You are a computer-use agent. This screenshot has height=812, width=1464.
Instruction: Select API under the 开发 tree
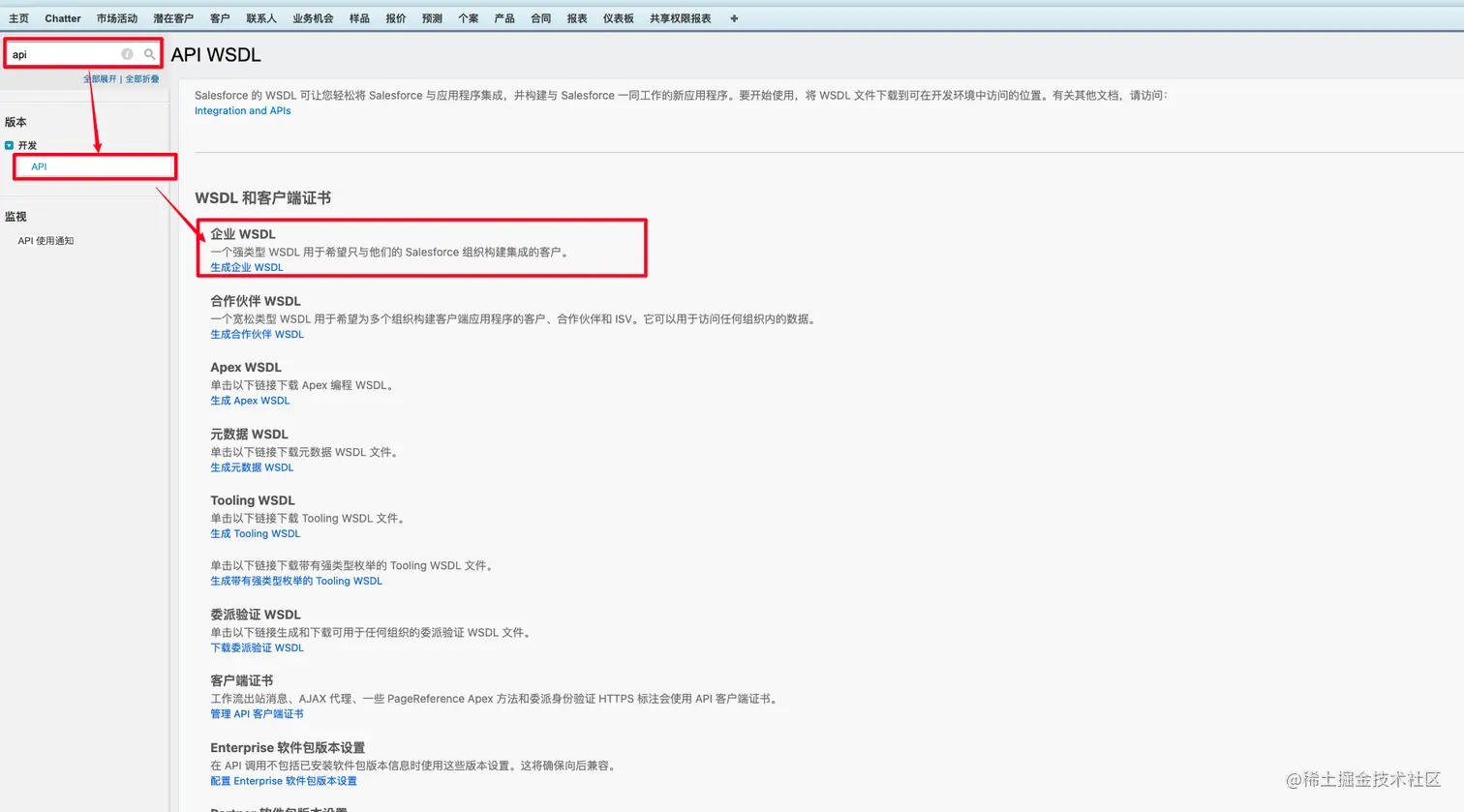[x=39, y=166]
